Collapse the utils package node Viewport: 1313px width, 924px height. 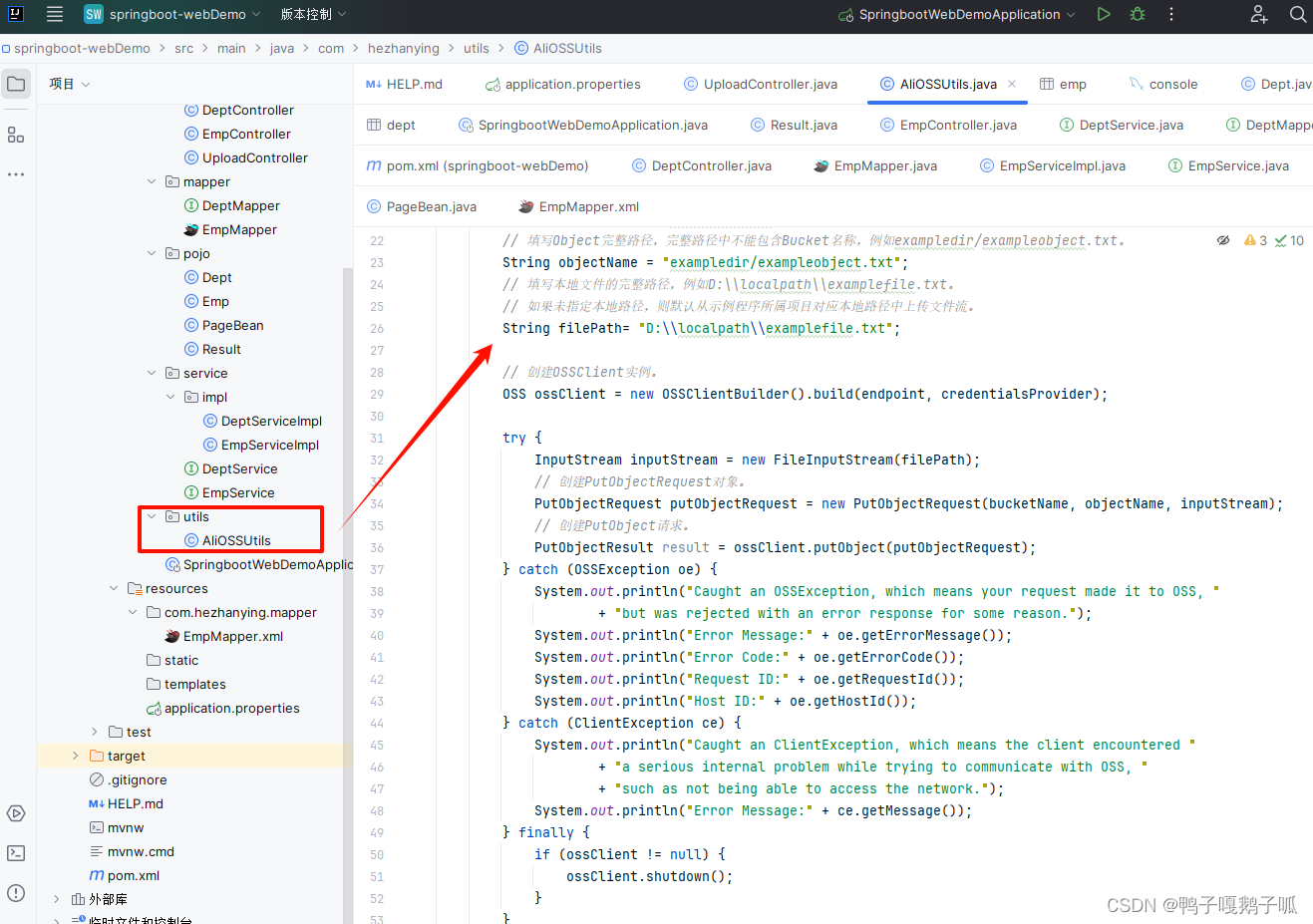[152, 516]
